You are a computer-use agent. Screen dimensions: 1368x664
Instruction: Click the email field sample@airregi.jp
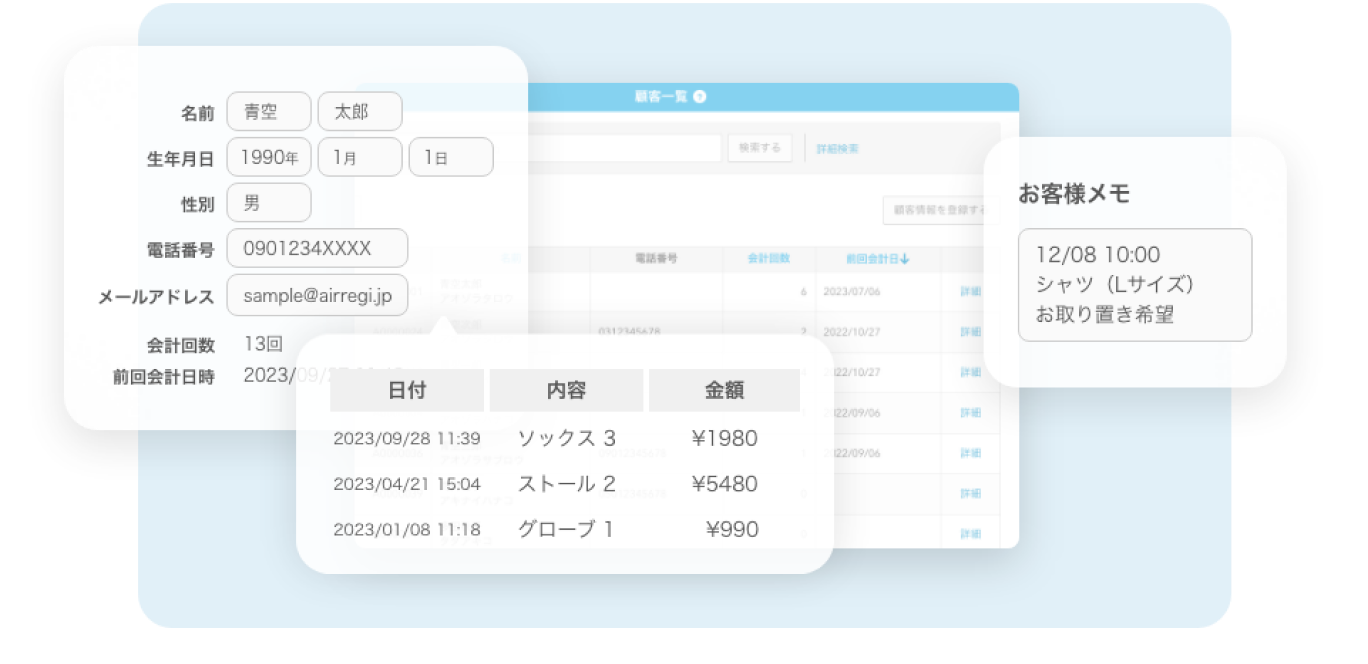click(317, 295)
